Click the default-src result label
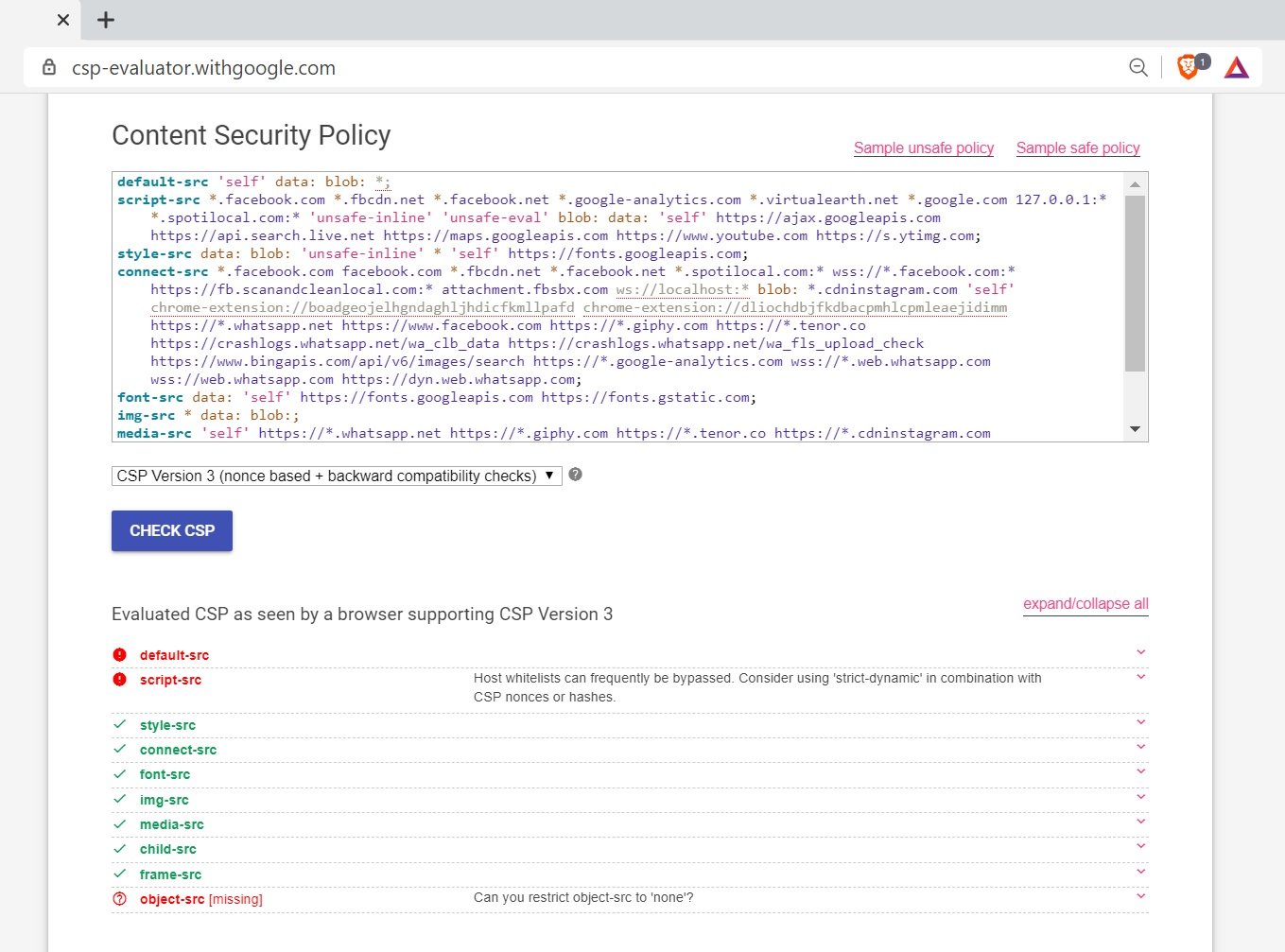This screenshot has height=952, width=1285. tap(174, 655)
